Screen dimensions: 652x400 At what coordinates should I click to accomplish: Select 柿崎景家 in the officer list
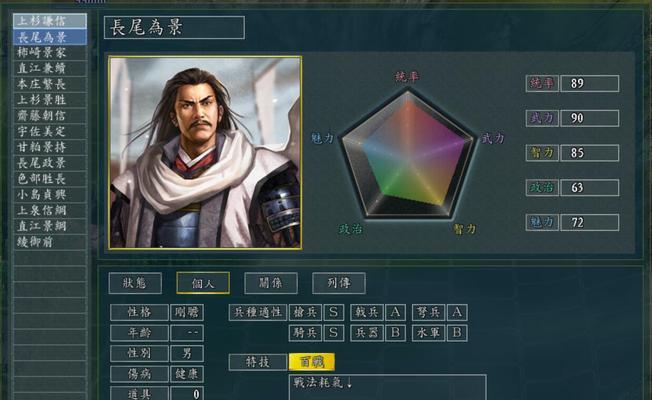[x=50, y=53]
